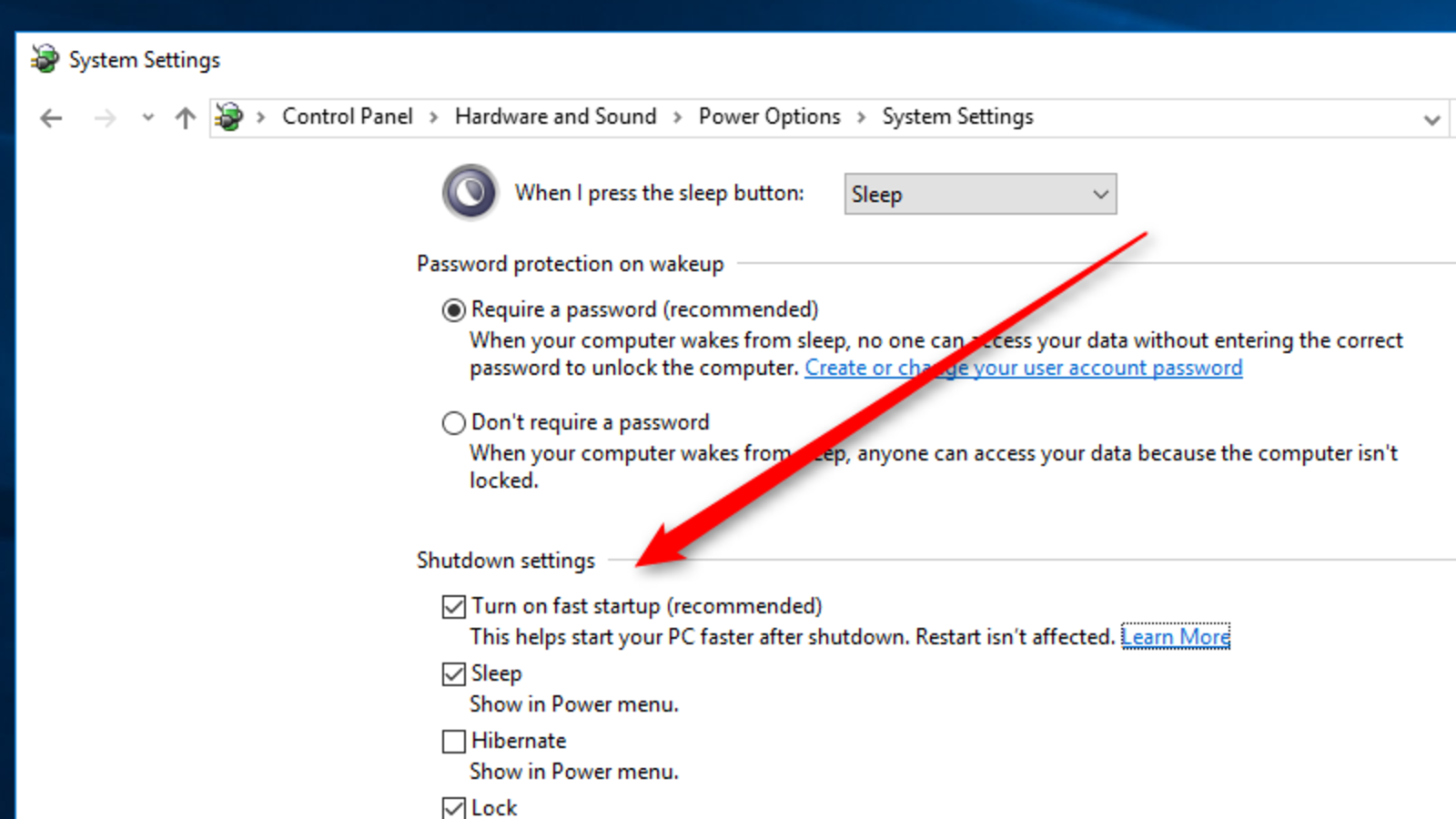
Task: Enable the Hibernate checkbox
Action: click(x=453, y=741)
